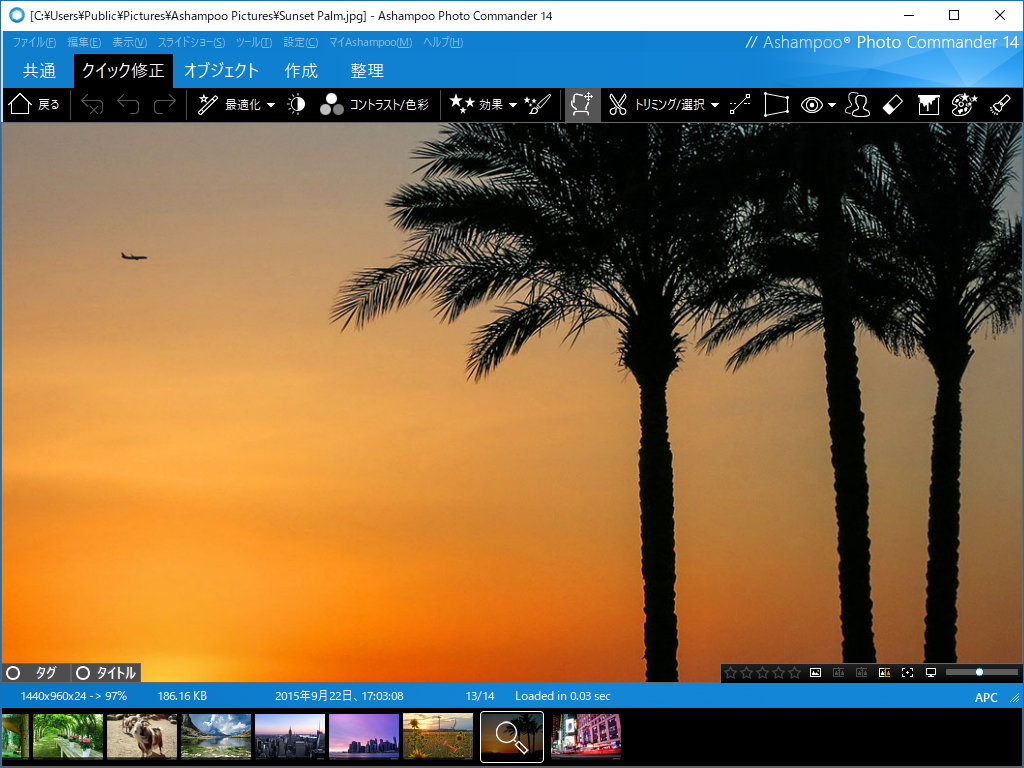Click the highlighted yellow compare view icon
This screenshot has width=1024, height=768.
coord(884,673)
